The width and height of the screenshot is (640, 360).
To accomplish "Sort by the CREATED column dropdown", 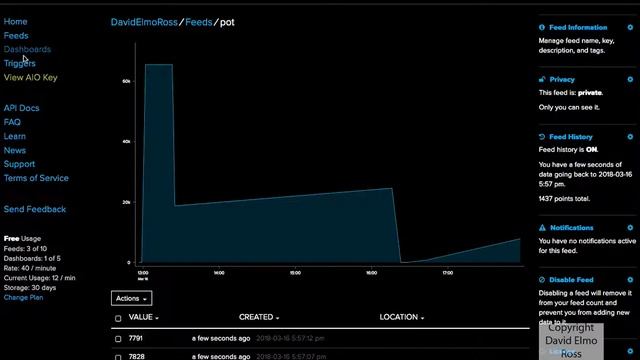I will pos(259,317).
